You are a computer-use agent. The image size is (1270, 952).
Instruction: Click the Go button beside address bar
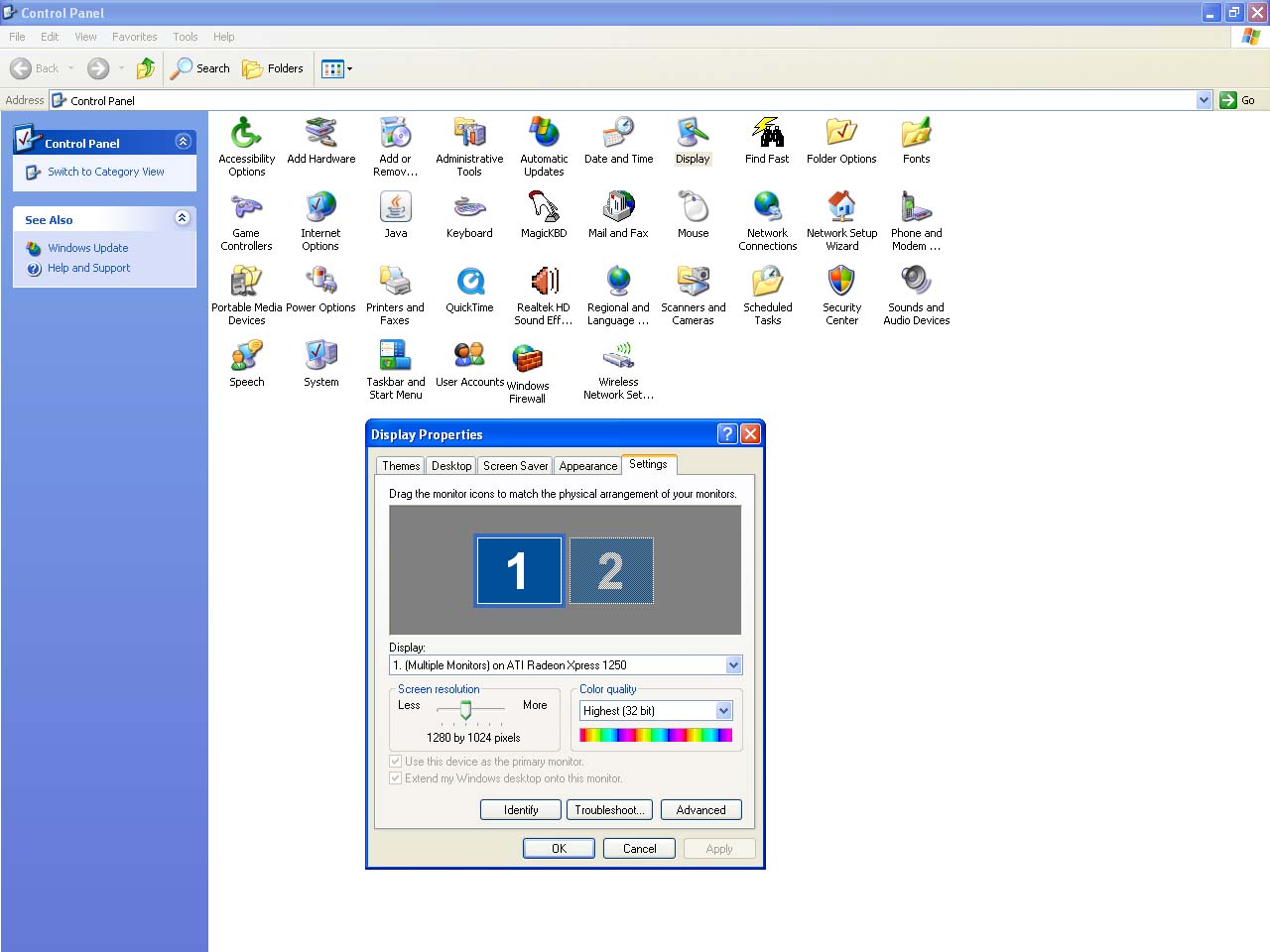[x=1238, y=100]
